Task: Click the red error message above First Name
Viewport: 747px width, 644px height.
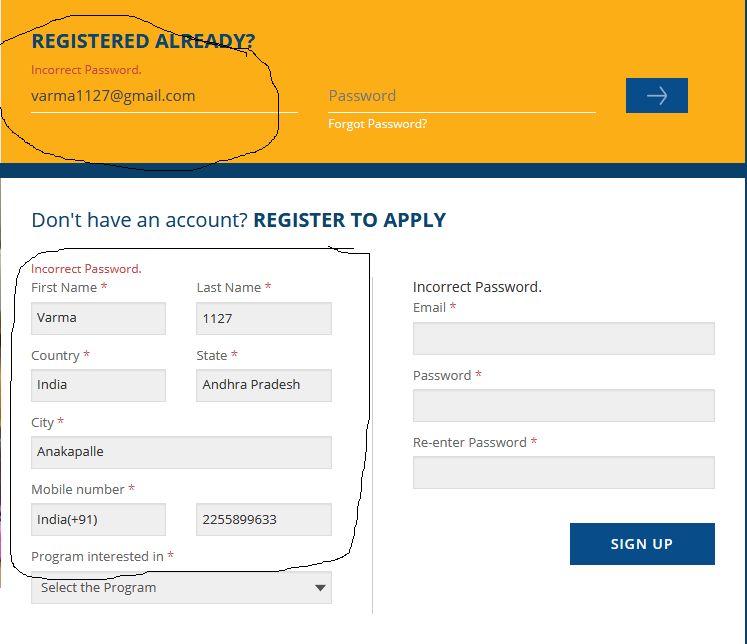Action: (86, 269)
